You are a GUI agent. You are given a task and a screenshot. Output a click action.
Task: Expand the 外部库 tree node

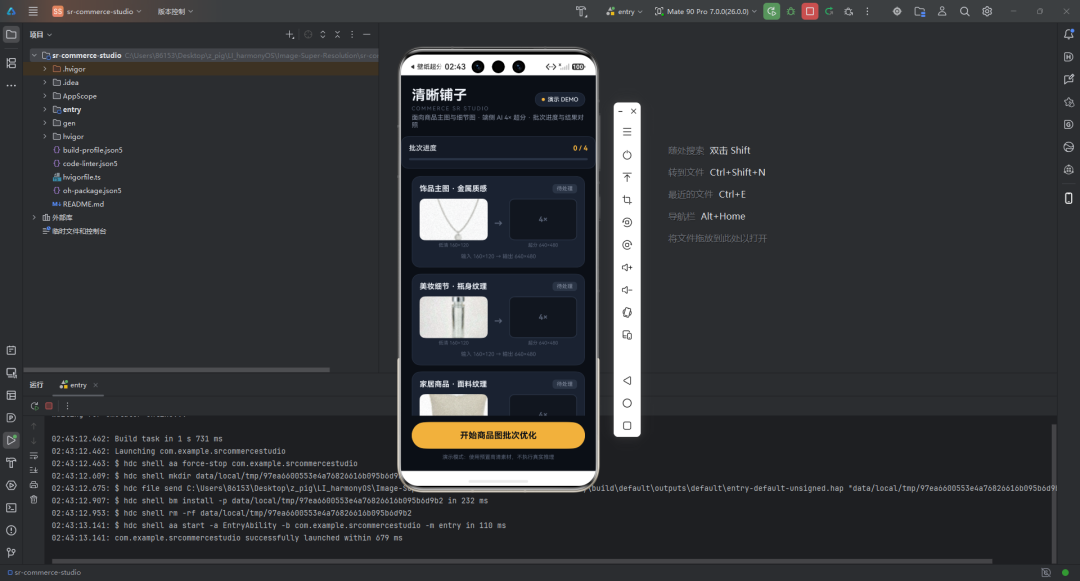pyautogui.click(x=34, y=218)
